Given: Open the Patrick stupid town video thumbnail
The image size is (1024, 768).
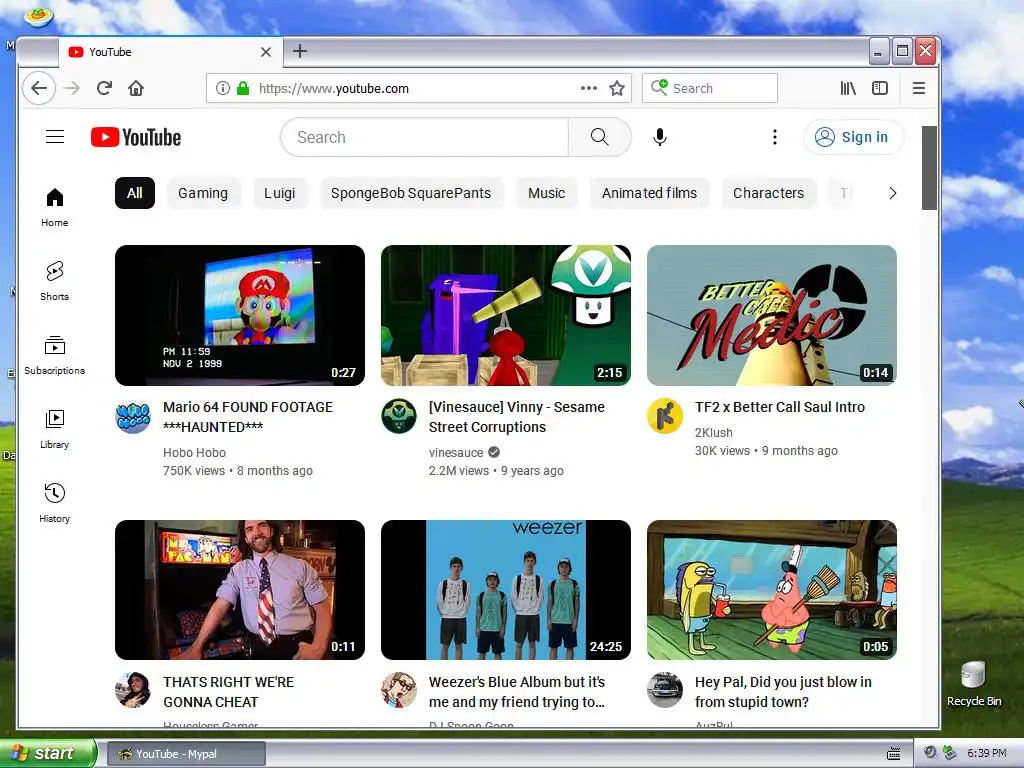Looking at the screenshot, I should pyautogui.click(x=772, y=590).
